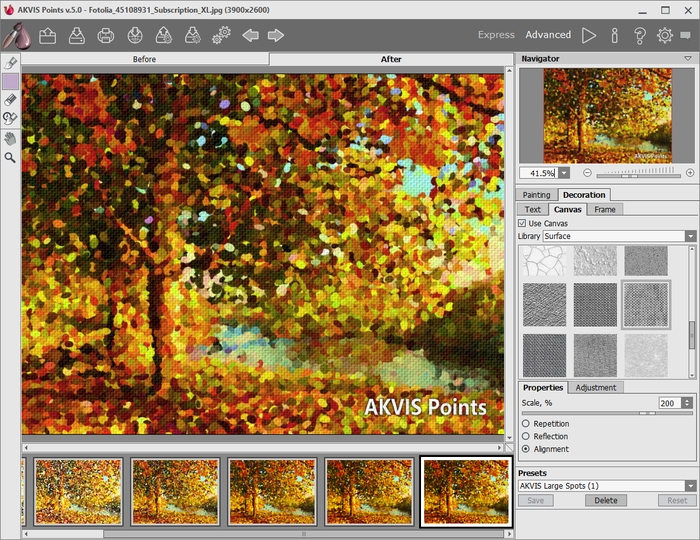Select the first full result thumbnail

78,491
